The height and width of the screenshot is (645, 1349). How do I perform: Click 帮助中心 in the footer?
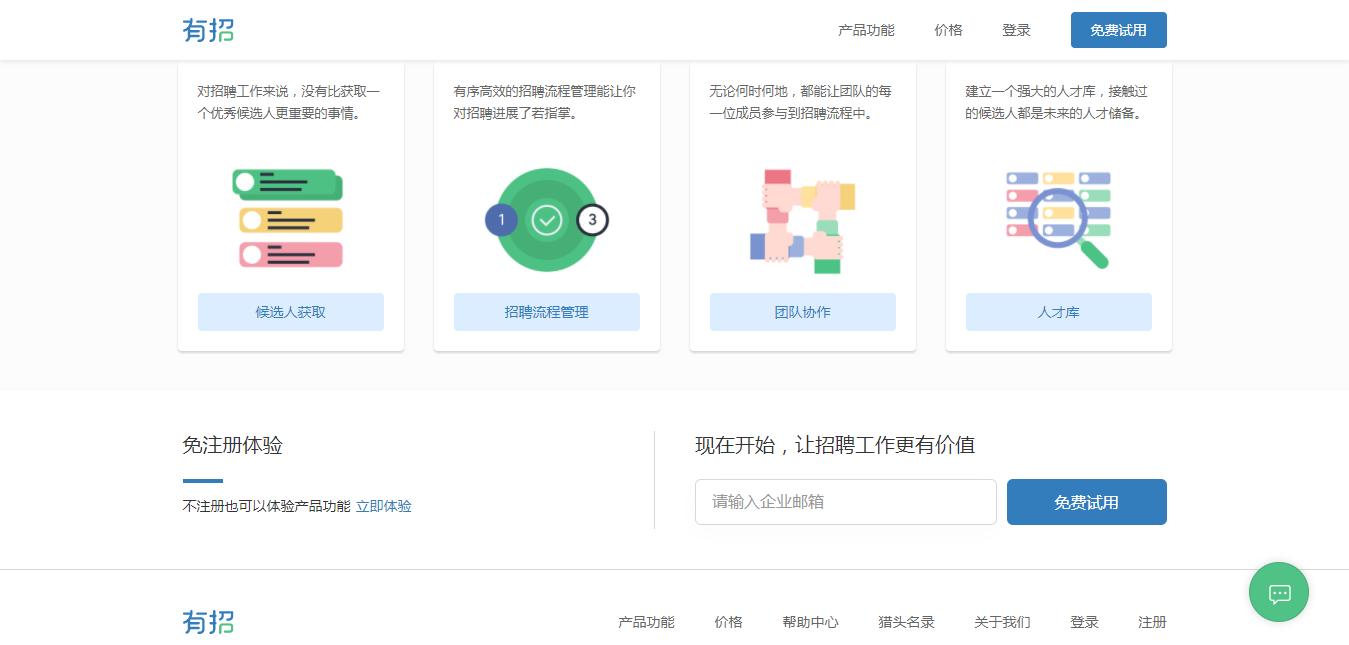point(810,622)
